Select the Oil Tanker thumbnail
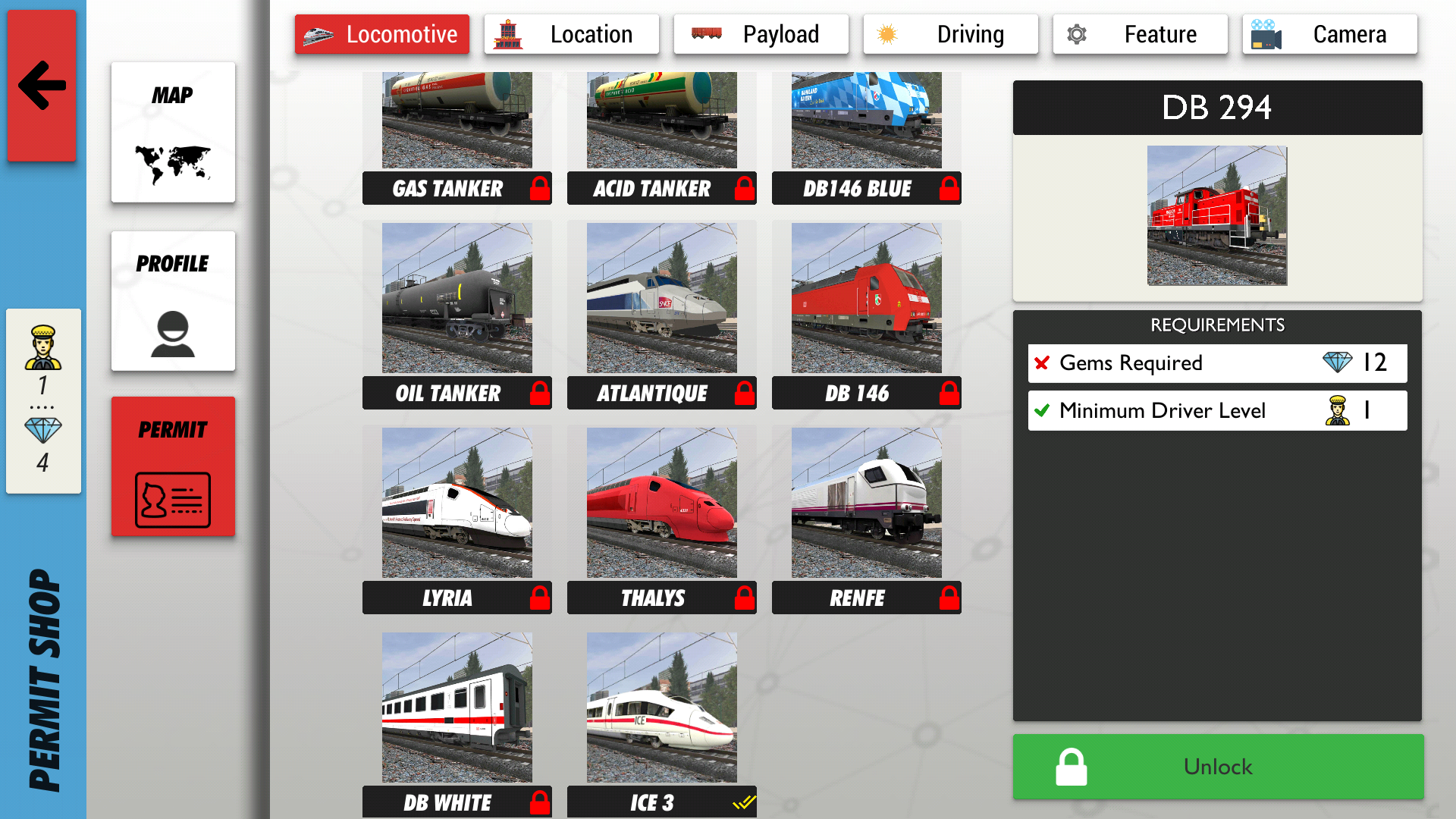 point(457,298)
